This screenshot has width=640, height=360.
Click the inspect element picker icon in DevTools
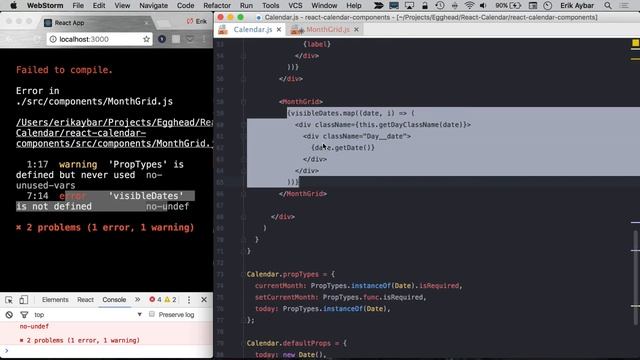(9, 300)
